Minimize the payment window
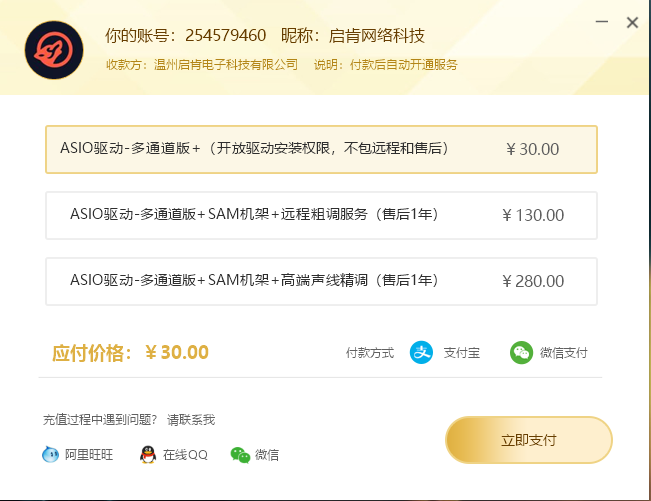Viewport: 651px width, 501px height. tap(602, 22)
